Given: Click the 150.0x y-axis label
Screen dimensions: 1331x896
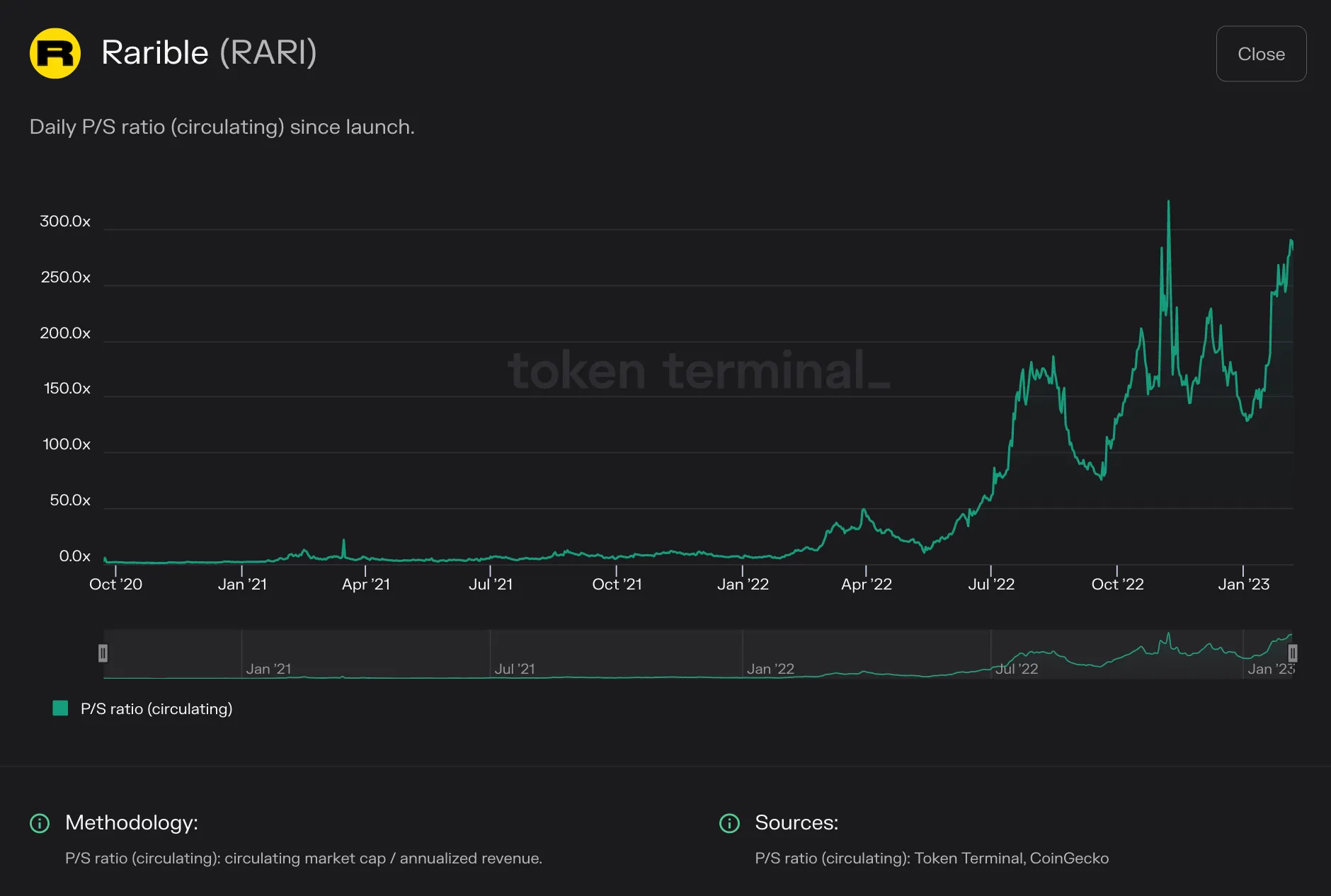Looking at the screenshot, I should pos(67,389).
